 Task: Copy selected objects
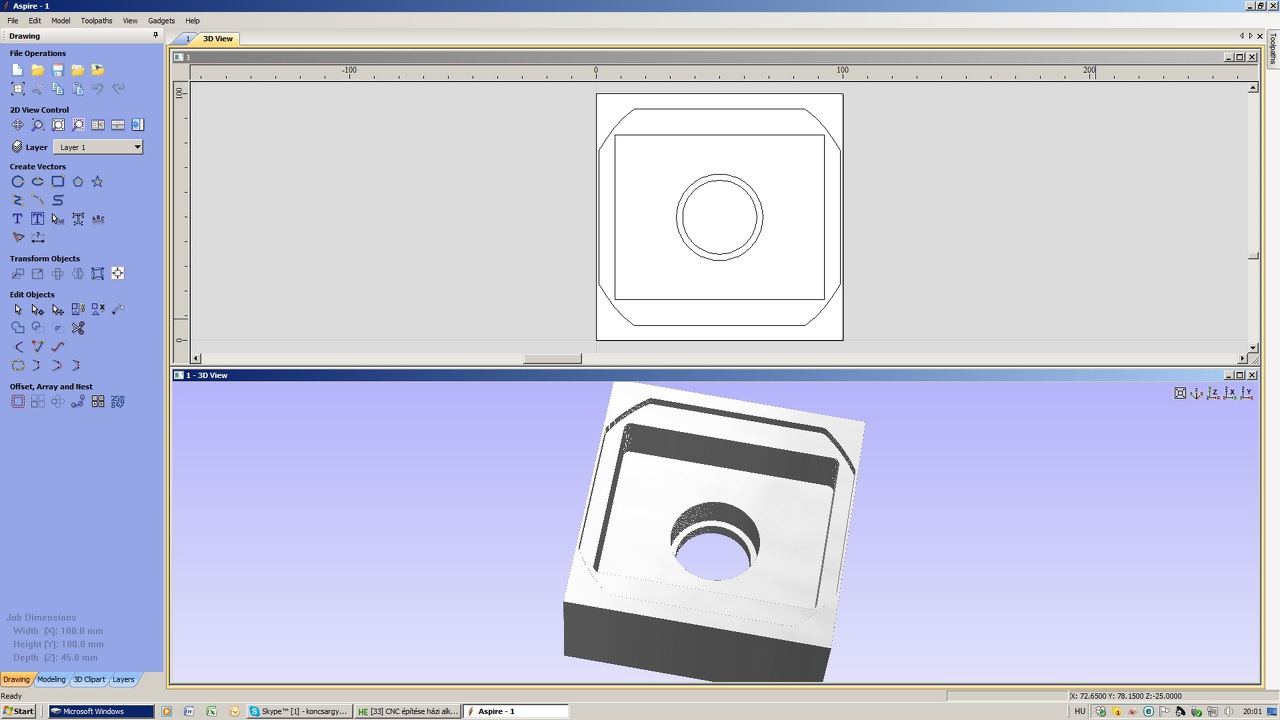point(58,89)
